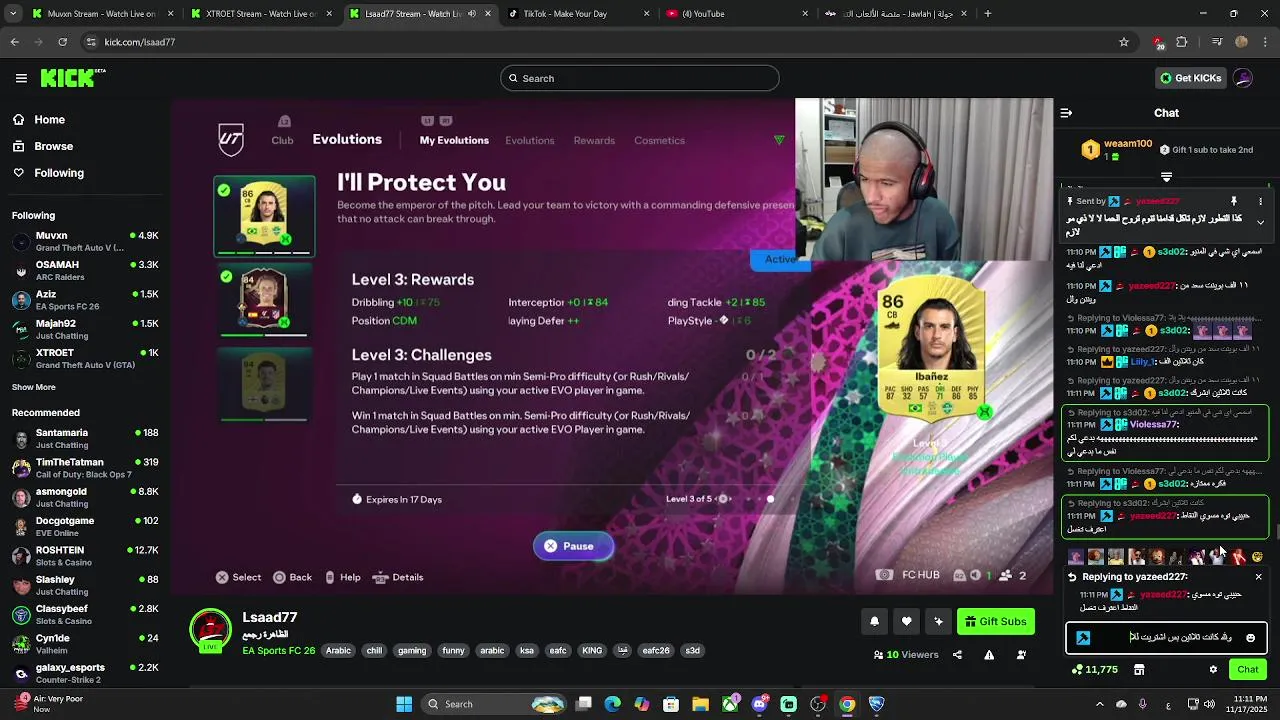Screen dimensions: 1280x720
Task: Click the sparkle subscribe icon
Action: (938, 621)
